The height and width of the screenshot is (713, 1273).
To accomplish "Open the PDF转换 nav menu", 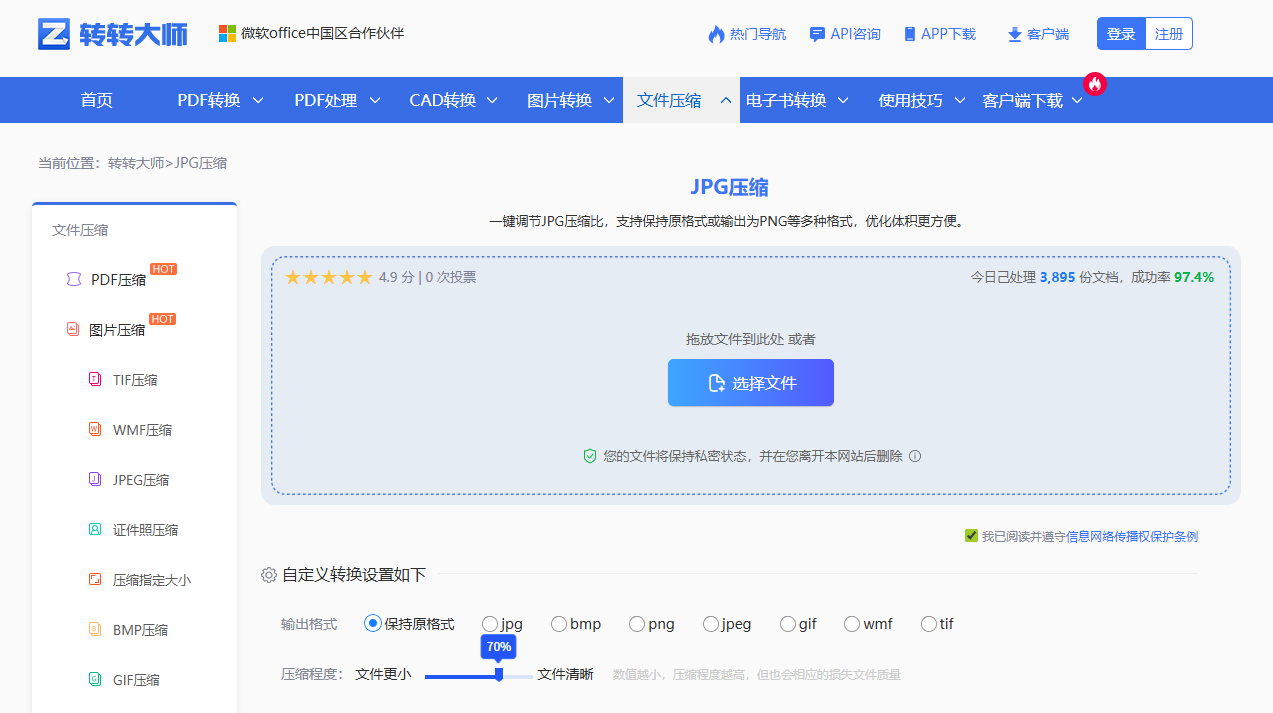I will (209, 100).
